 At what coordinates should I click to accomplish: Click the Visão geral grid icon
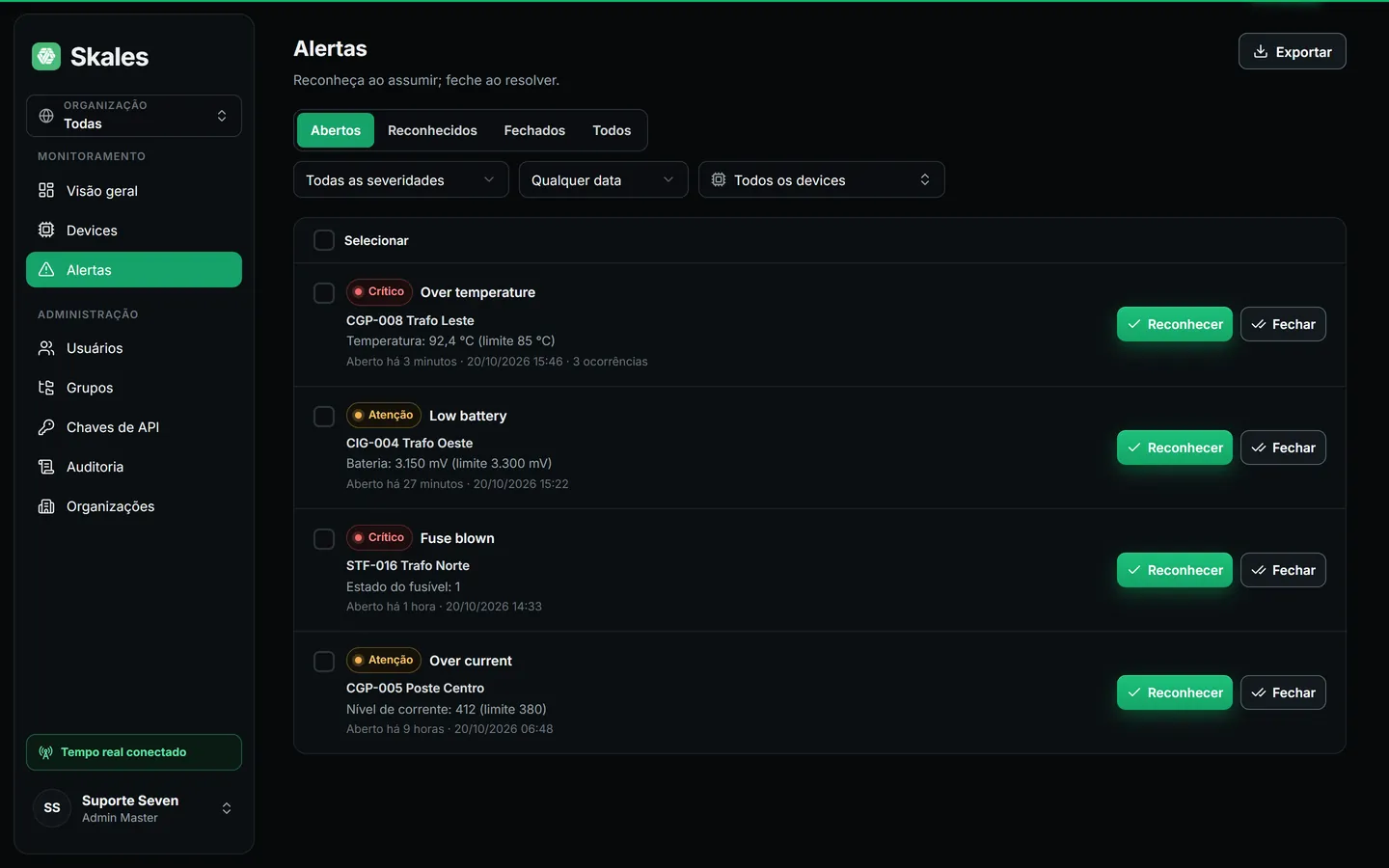46,190
